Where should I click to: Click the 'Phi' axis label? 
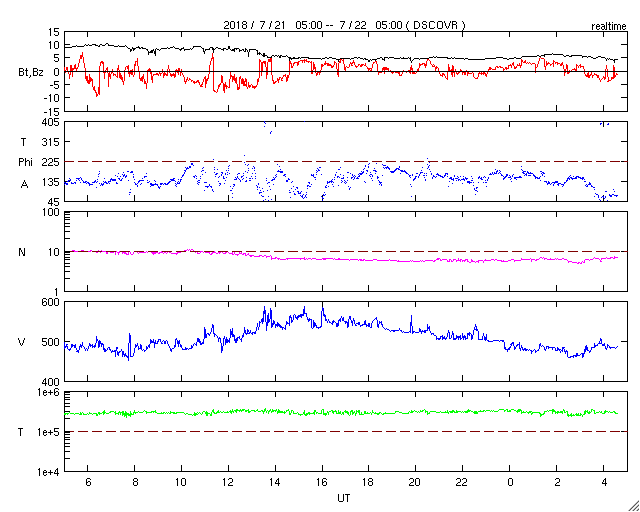tap(25, 163)
